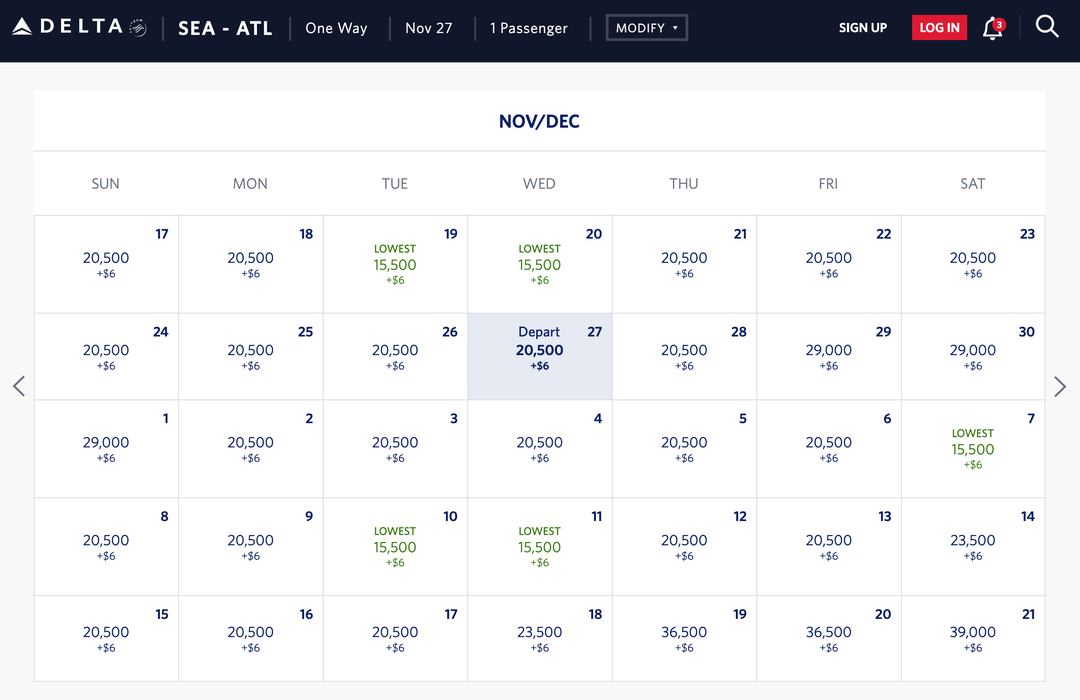Click the SEA - ATL route label
The height and width of the screenshot is (700, 1080).
(225, 28)
